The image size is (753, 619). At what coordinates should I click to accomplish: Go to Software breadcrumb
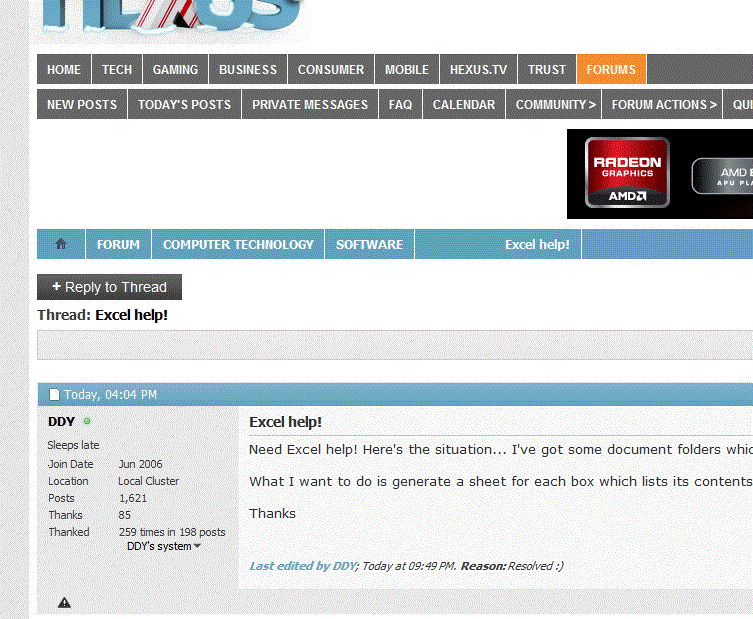[x=369, y=244]
